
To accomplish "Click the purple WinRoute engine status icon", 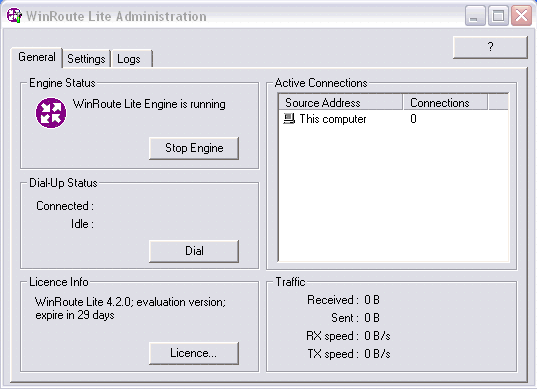I will (x=51, y=113).
